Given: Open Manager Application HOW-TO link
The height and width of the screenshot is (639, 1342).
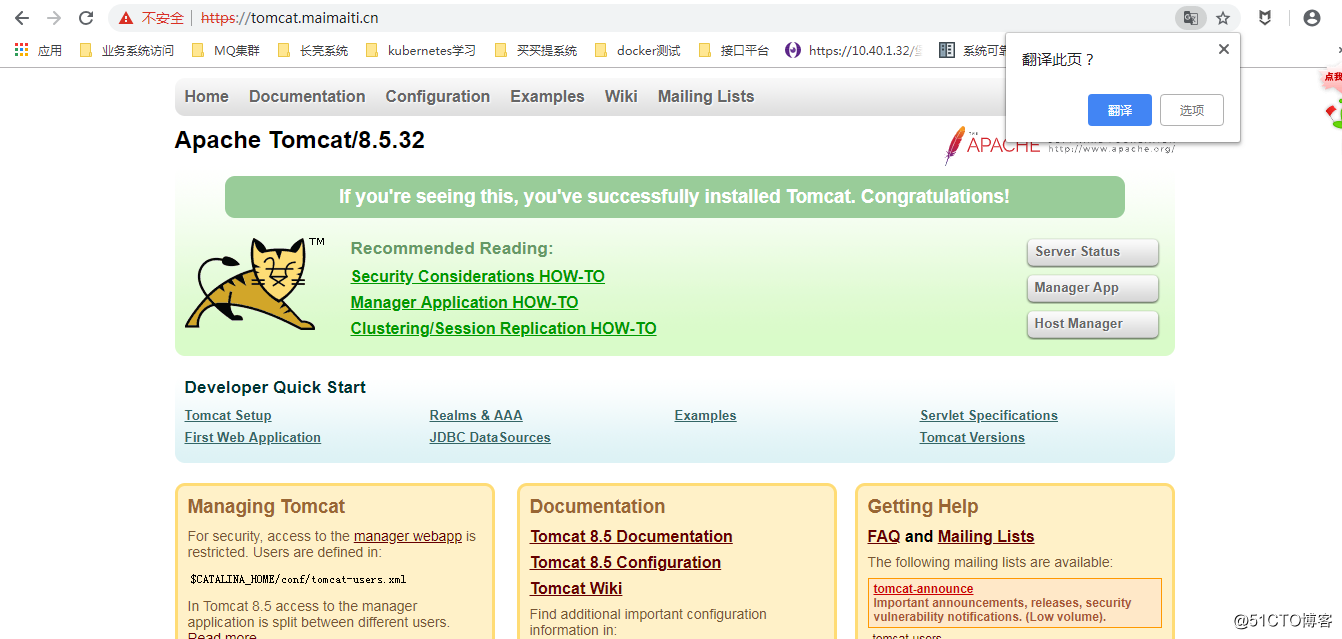Looking at the screenshot, I should [464, 302].
